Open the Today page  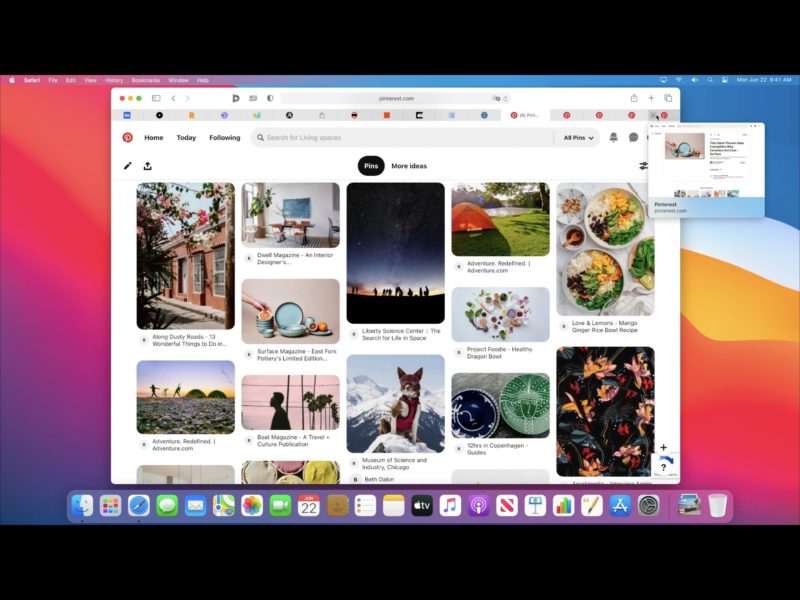tap(186, 138)
